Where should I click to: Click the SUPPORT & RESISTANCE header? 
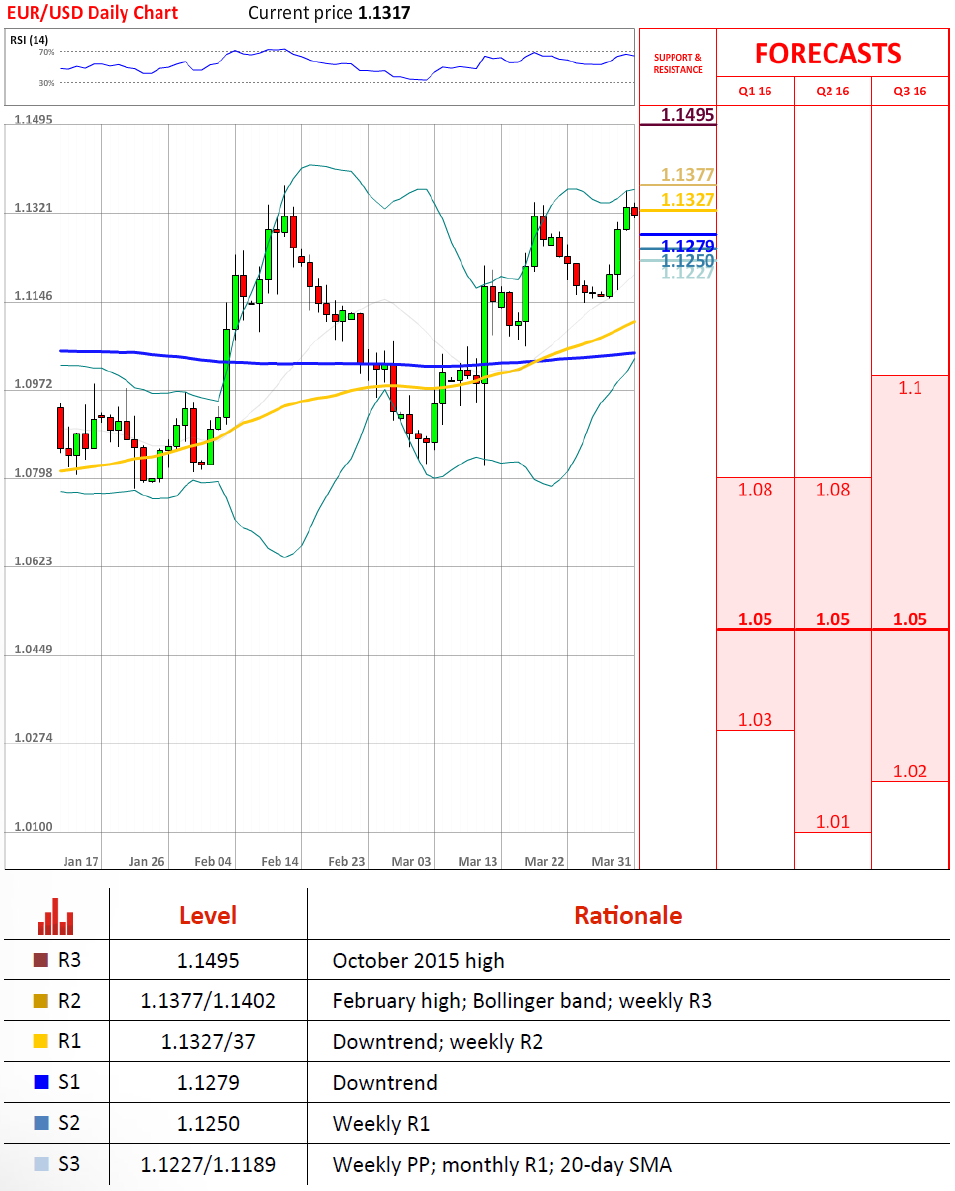click(678, 63)
